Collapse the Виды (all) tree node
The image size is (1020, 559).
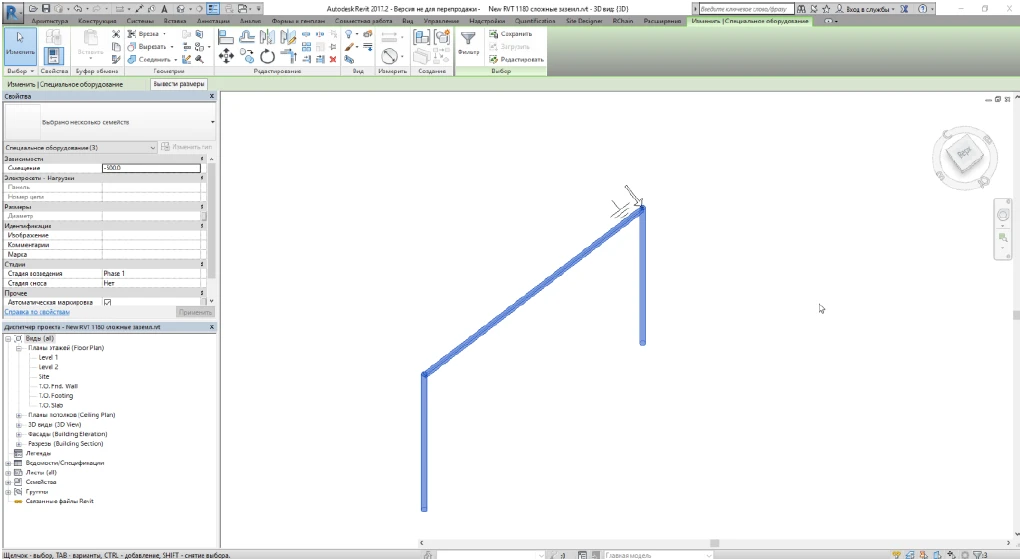click(x=9, y=338)
